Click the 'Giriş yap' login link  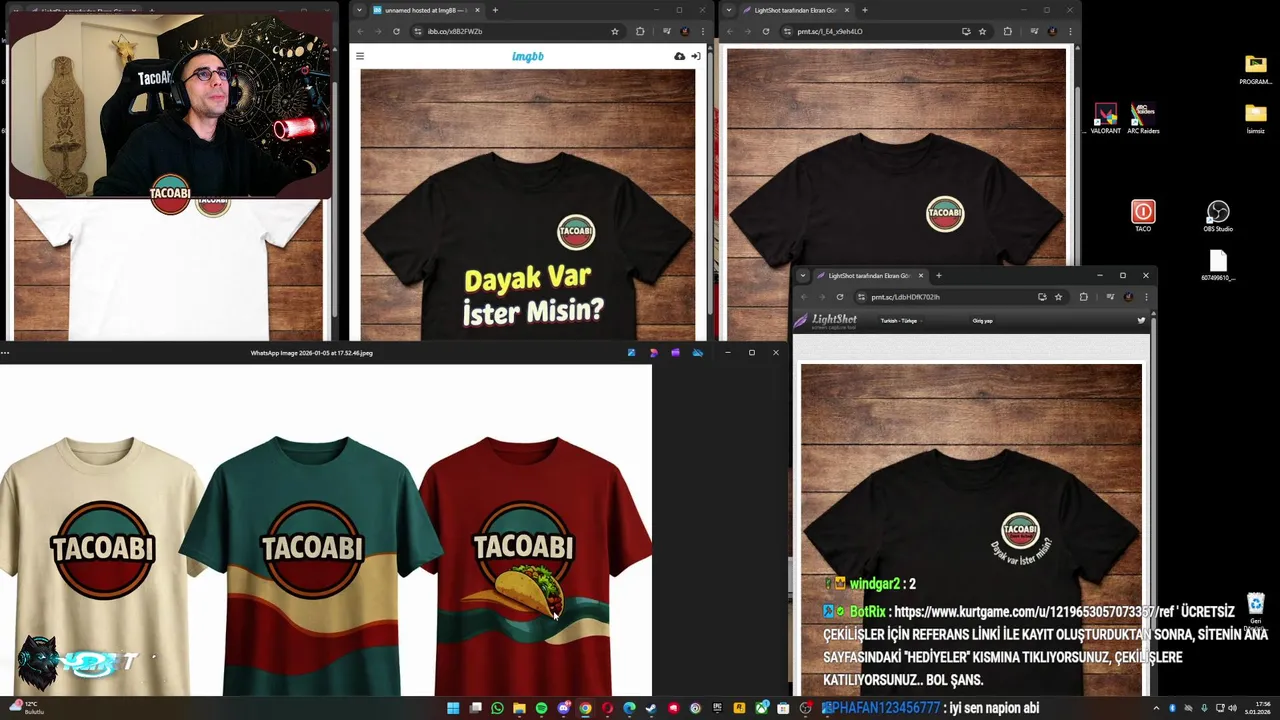982,321
